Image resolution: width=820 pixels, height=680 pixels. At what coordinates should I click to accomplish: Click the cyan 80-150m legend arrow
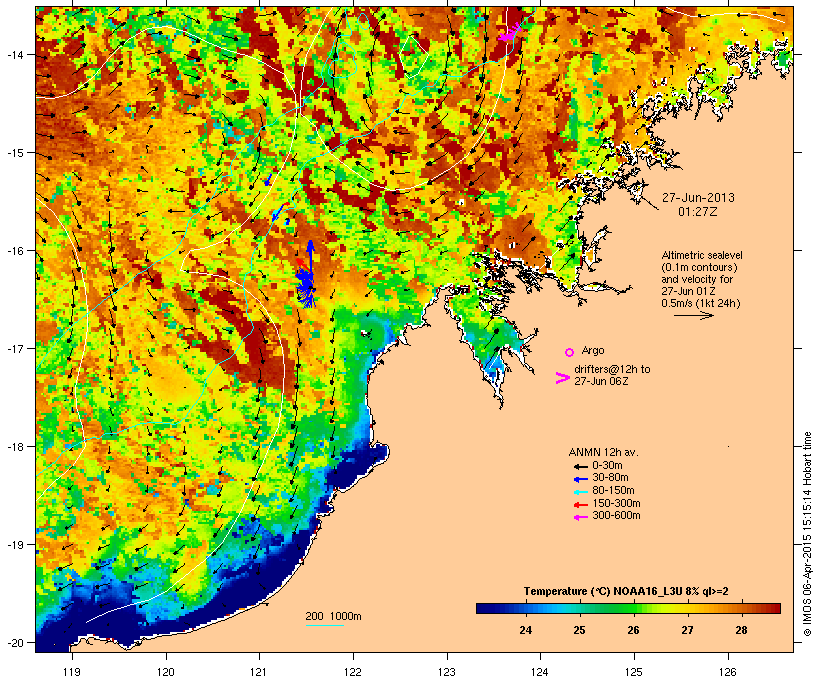tap(580, 492)
